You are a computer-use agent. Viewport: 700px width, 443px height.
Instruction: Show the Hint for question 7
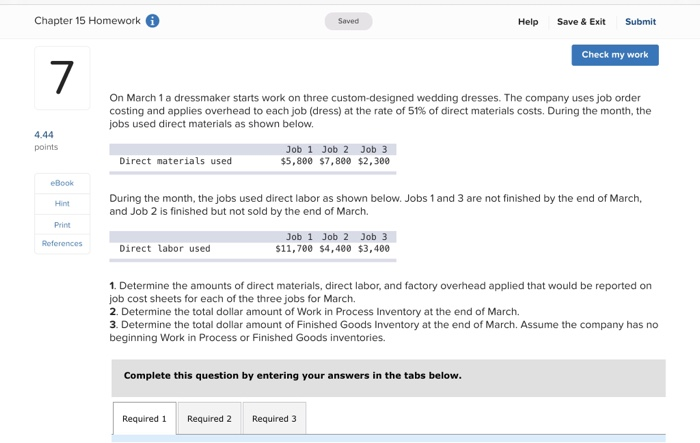point(62,204)
